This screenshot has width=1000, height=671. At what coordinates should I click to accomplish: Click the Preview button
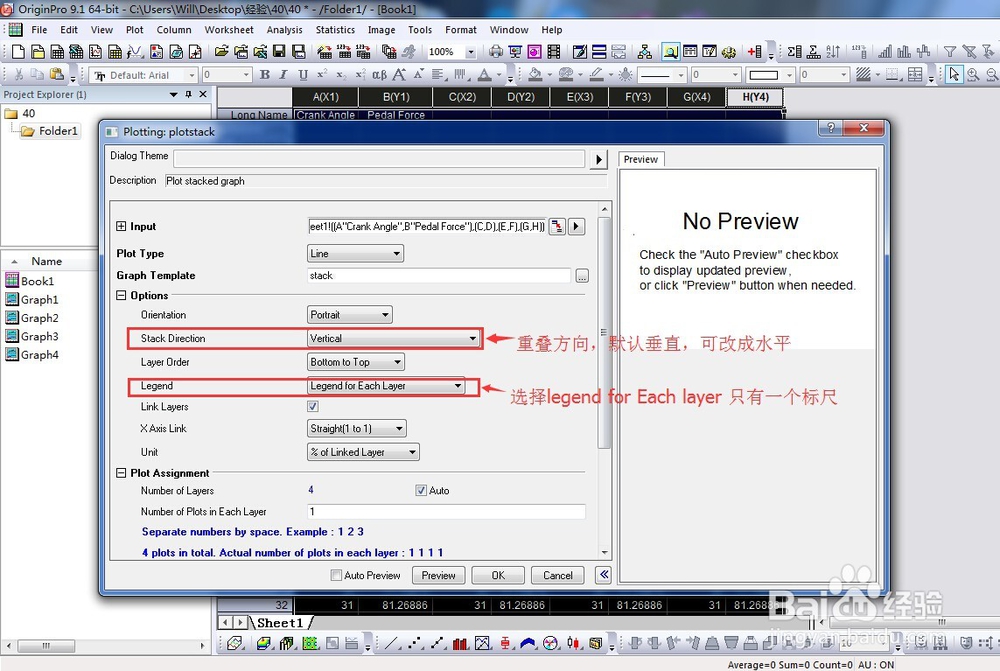439,575
